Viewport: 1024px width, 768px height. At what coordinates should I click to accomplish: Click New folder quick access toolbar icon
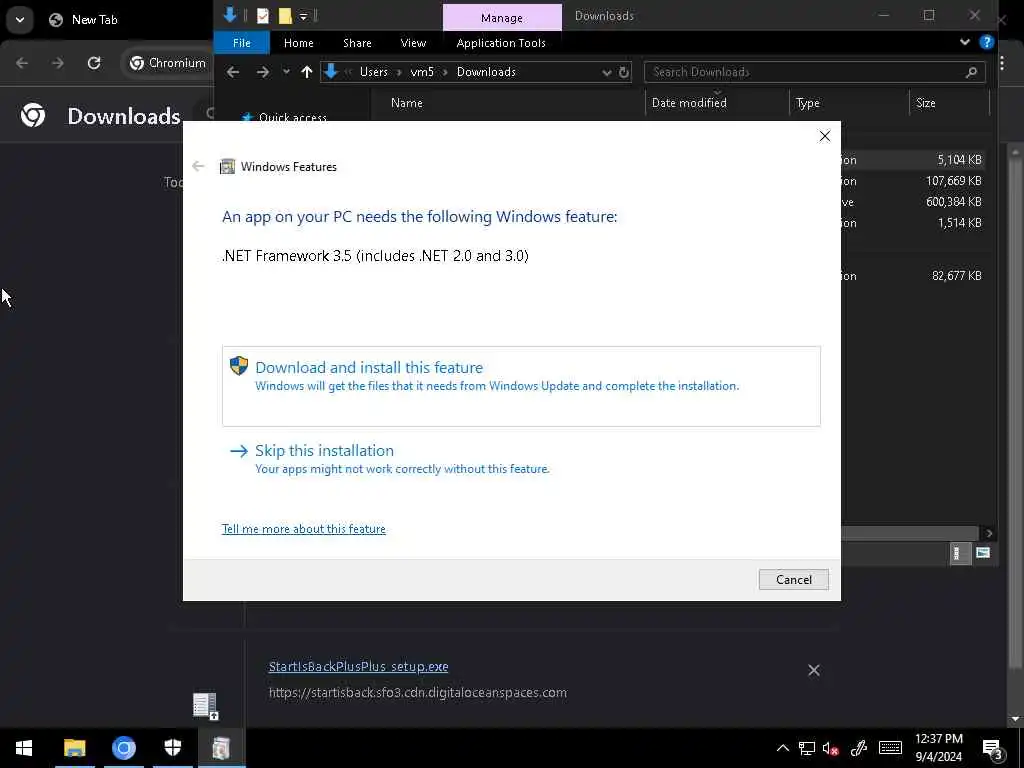click(x=285, y=16)
